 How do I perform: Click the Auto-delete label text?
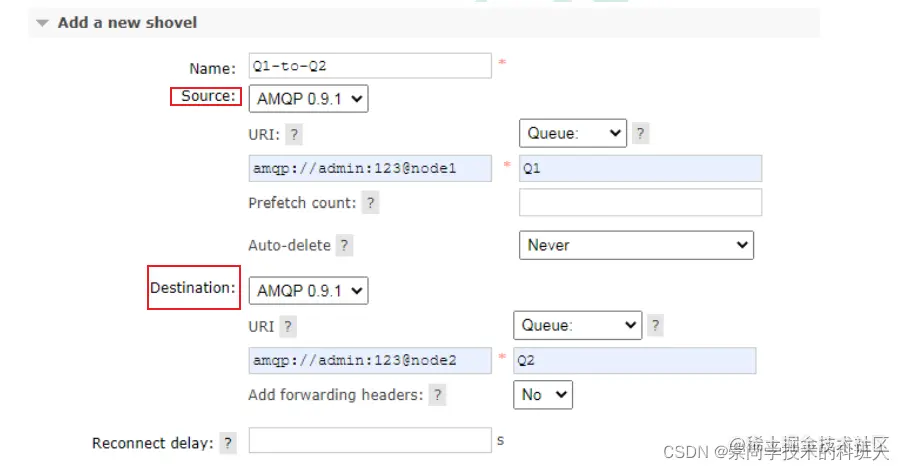[x=289, y=245]
